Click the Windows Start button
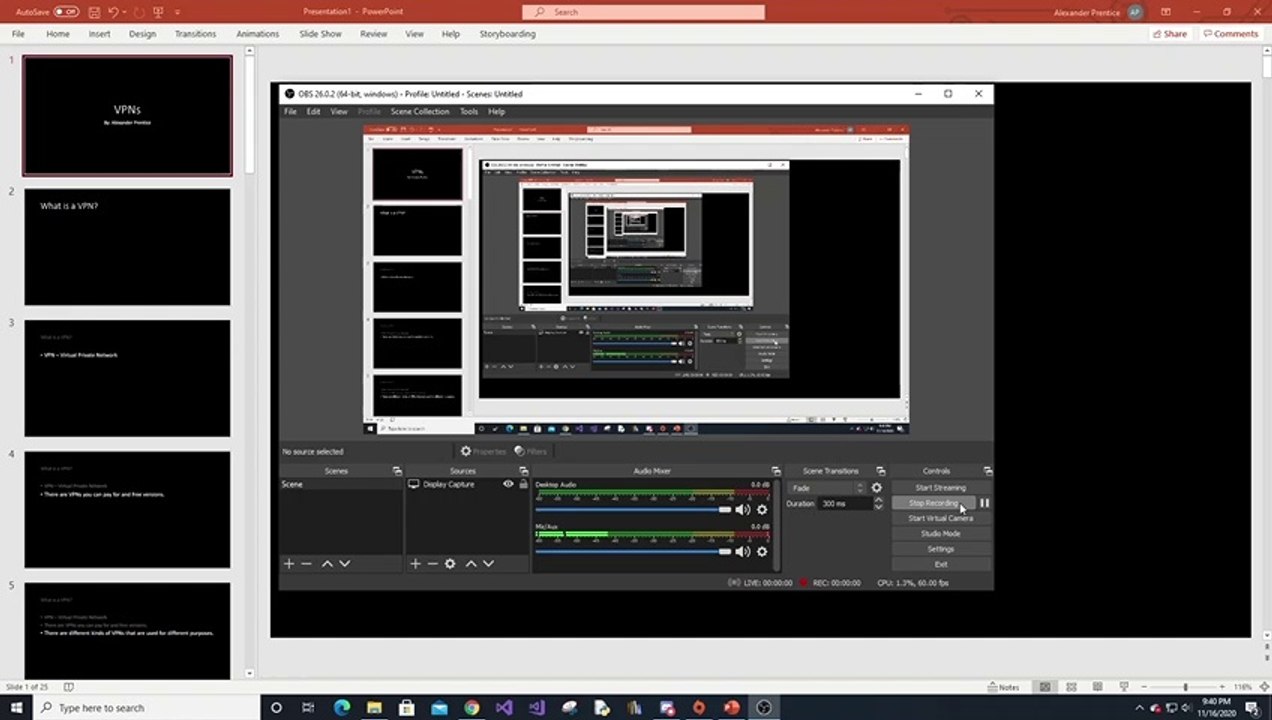Screen dimensions: 1272x720 (17, 708)
